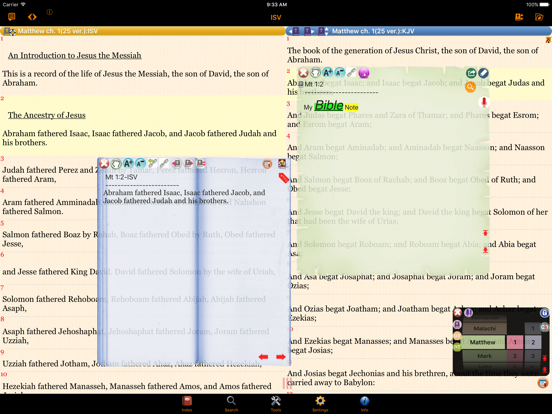Click 'An Introduction to Jesus the Messiah' heading
The width and height of the screenshot is (552, 414).
(x=75, y=55)
